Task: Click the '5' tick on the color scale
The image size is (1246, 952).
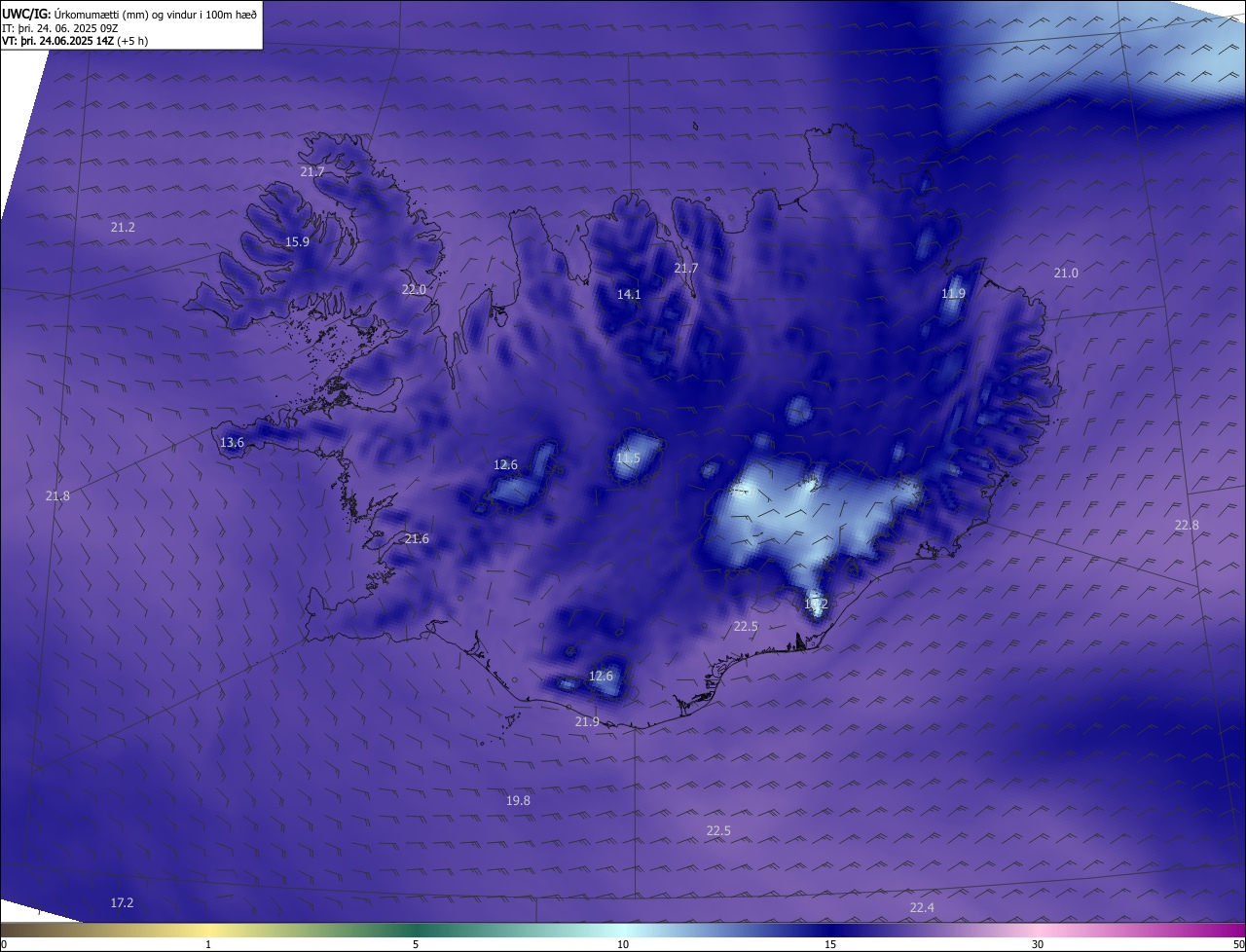Action: pos(416,944)
